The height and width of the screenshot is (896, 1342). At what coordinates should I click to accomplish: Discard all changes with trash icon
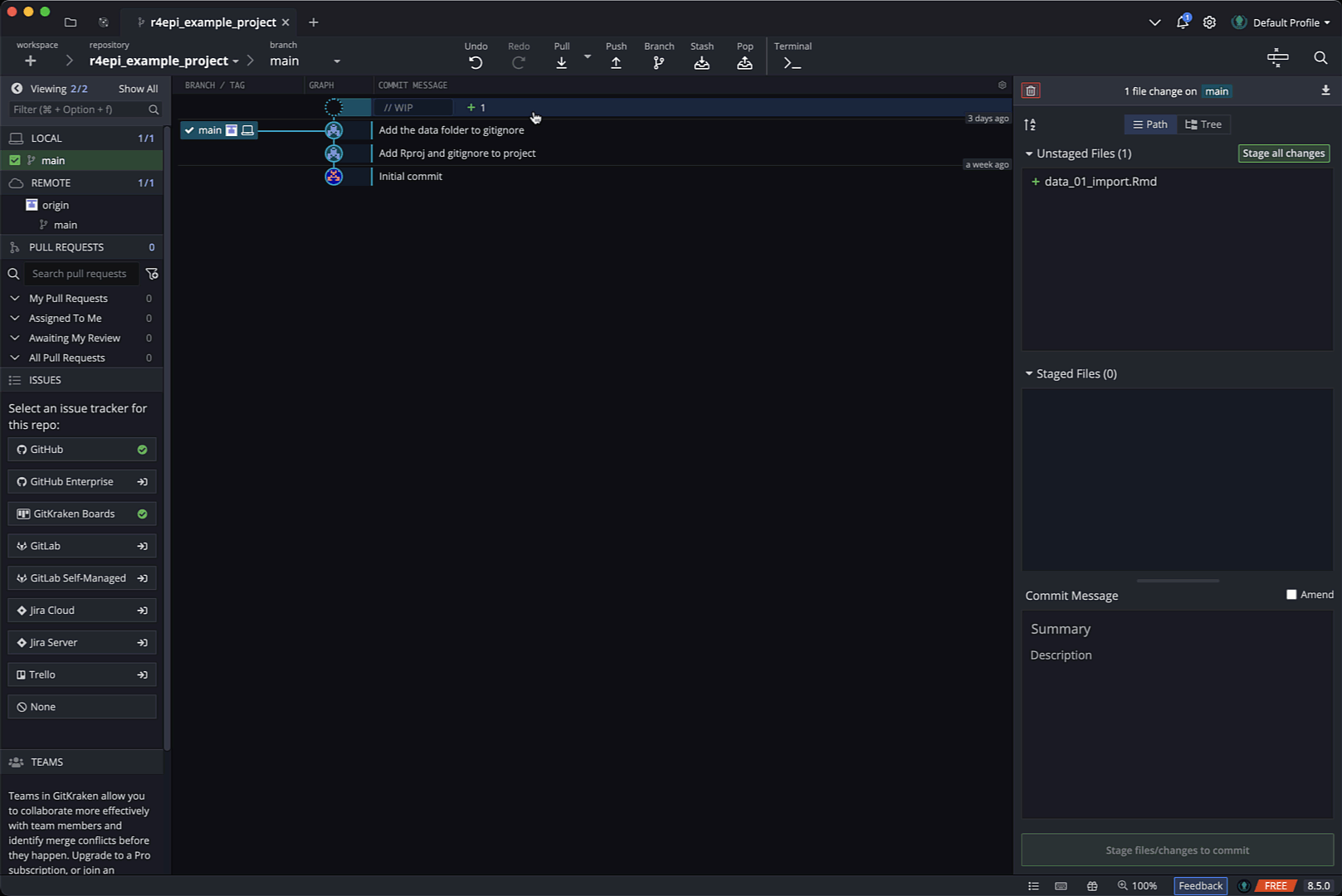(x=1031, y=91)
